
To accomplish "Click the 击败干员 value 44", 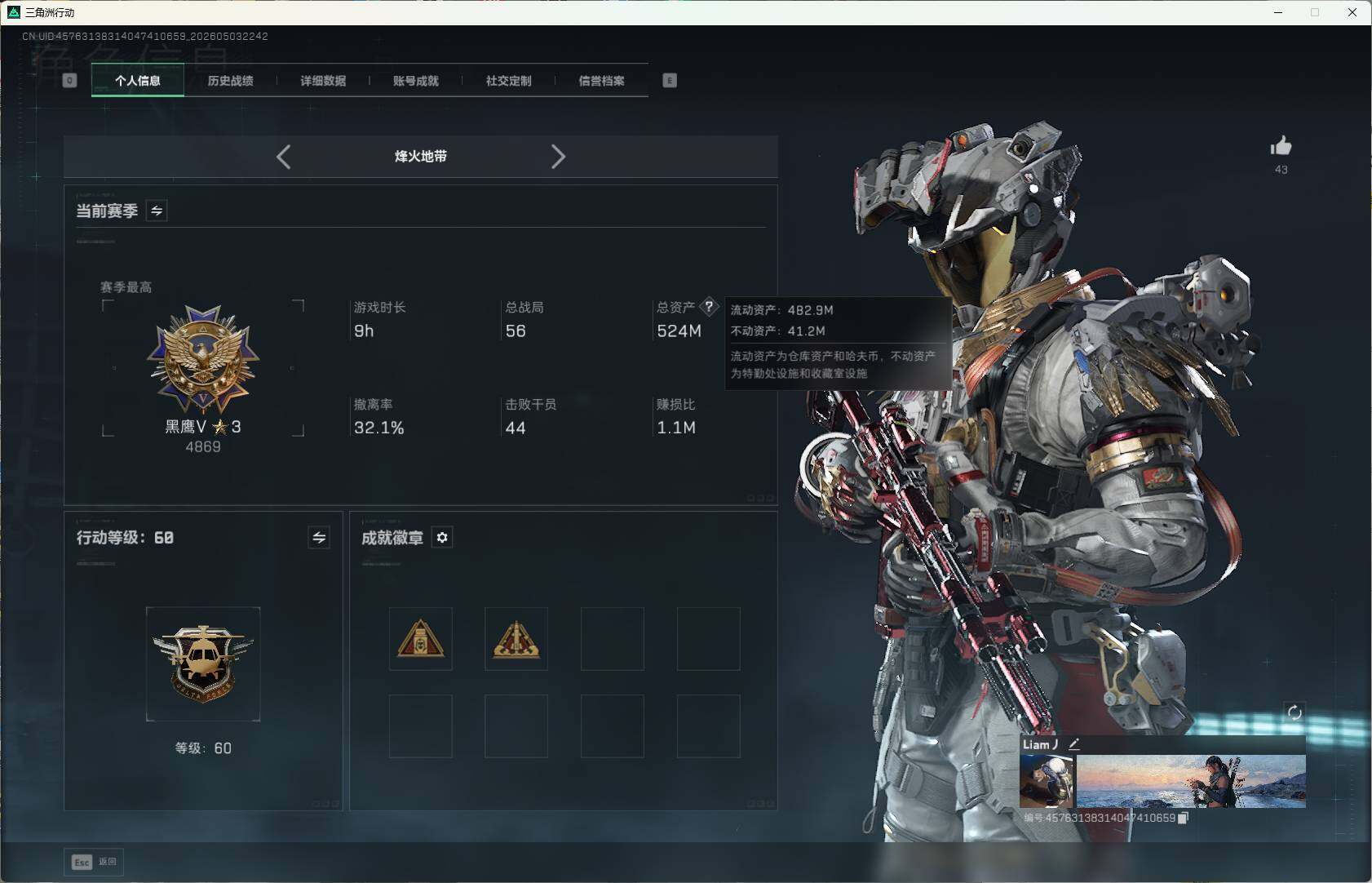I will pos(516,428).
